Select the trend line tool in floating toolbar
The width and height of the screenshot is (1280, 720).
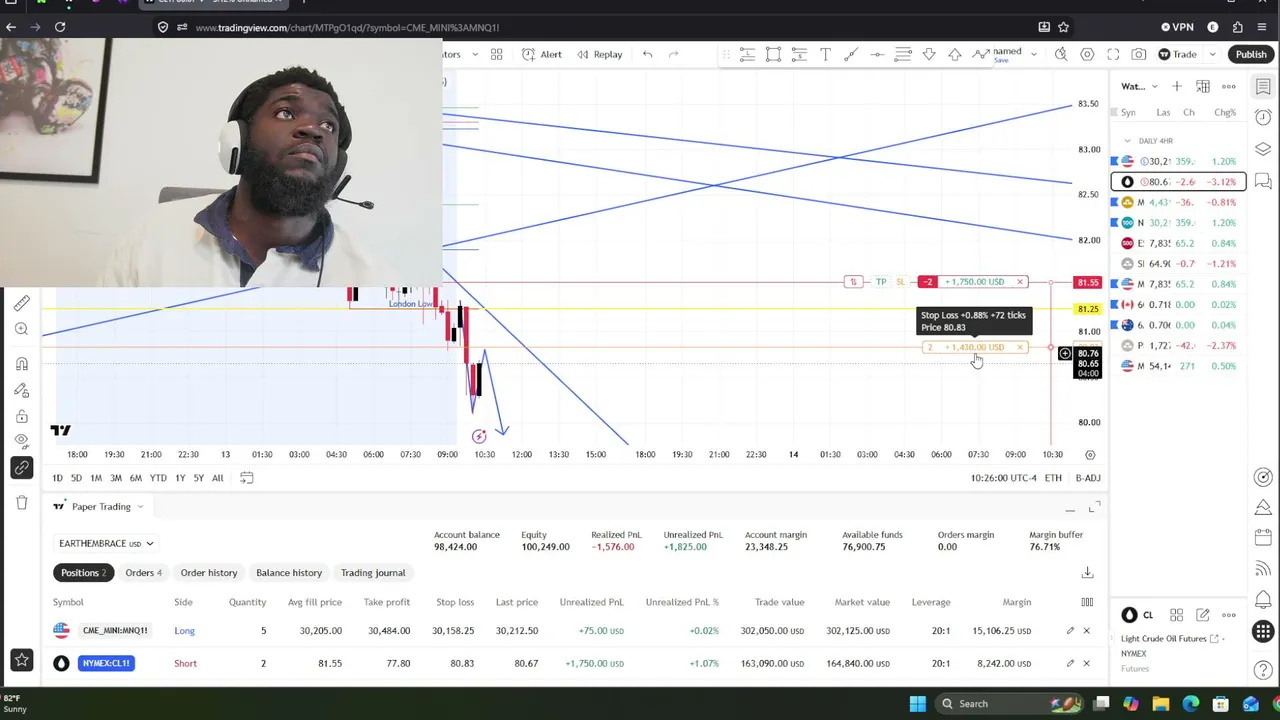click(x=851, y=54)
